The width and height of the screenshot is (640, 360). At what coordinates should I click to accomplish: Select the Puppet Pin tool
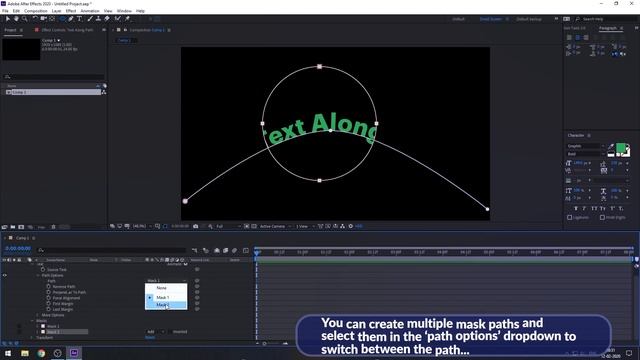click(x=127, y=19)
